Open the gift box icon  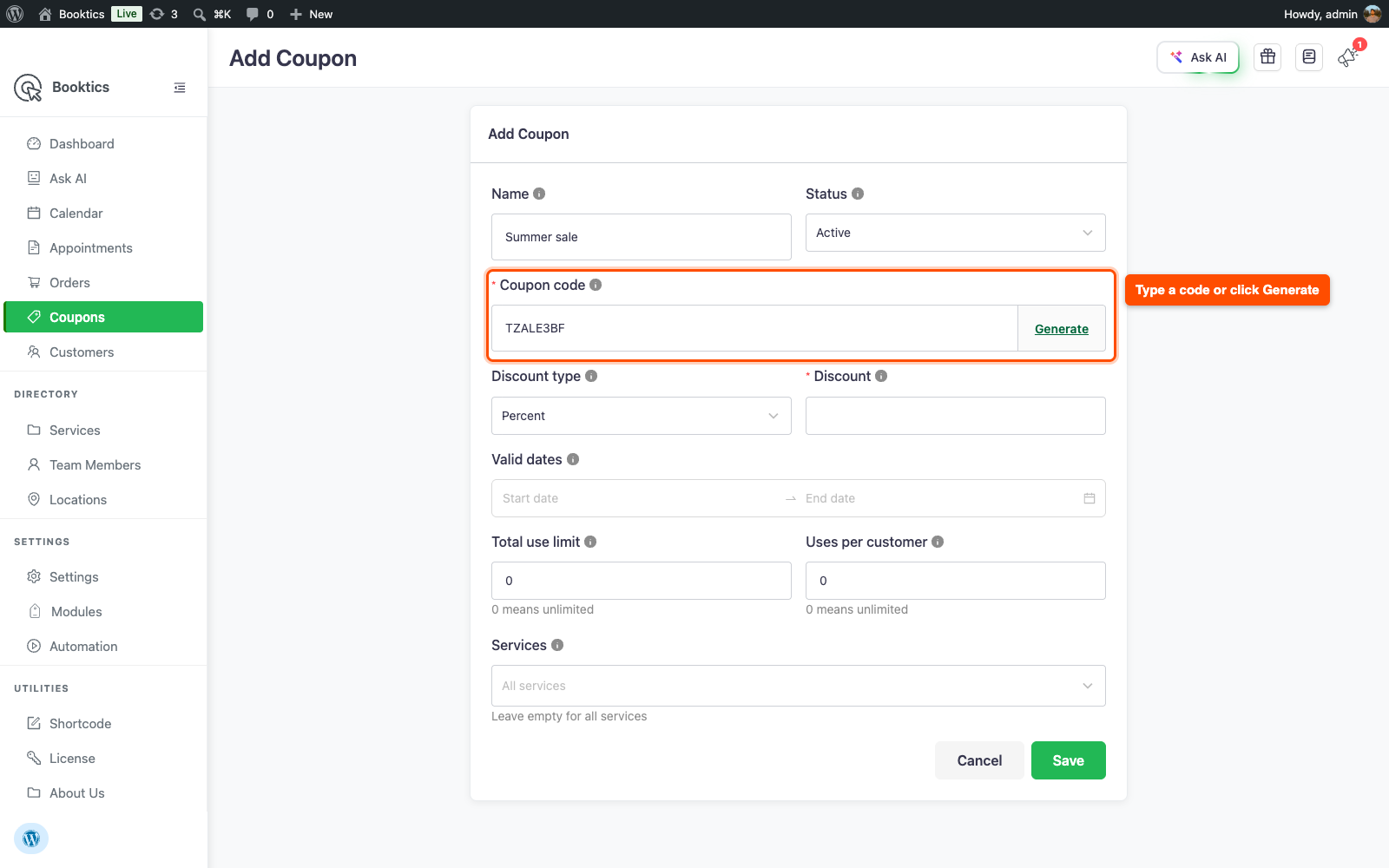click(x=1268, y=57)
